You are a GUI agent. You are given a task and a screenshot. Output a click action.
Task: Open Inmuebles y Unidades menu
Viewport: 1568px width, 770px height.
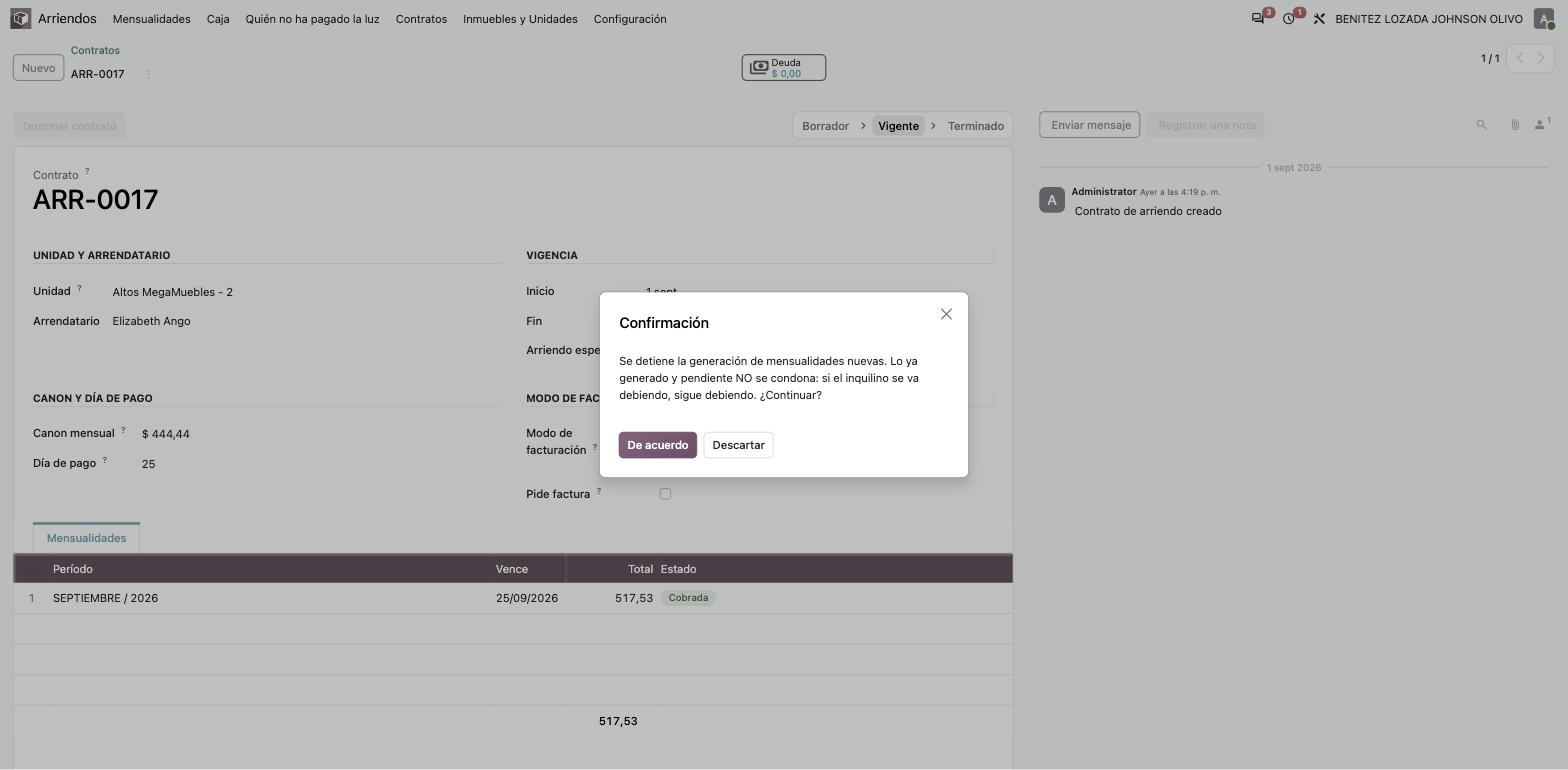tap(520, 19)
